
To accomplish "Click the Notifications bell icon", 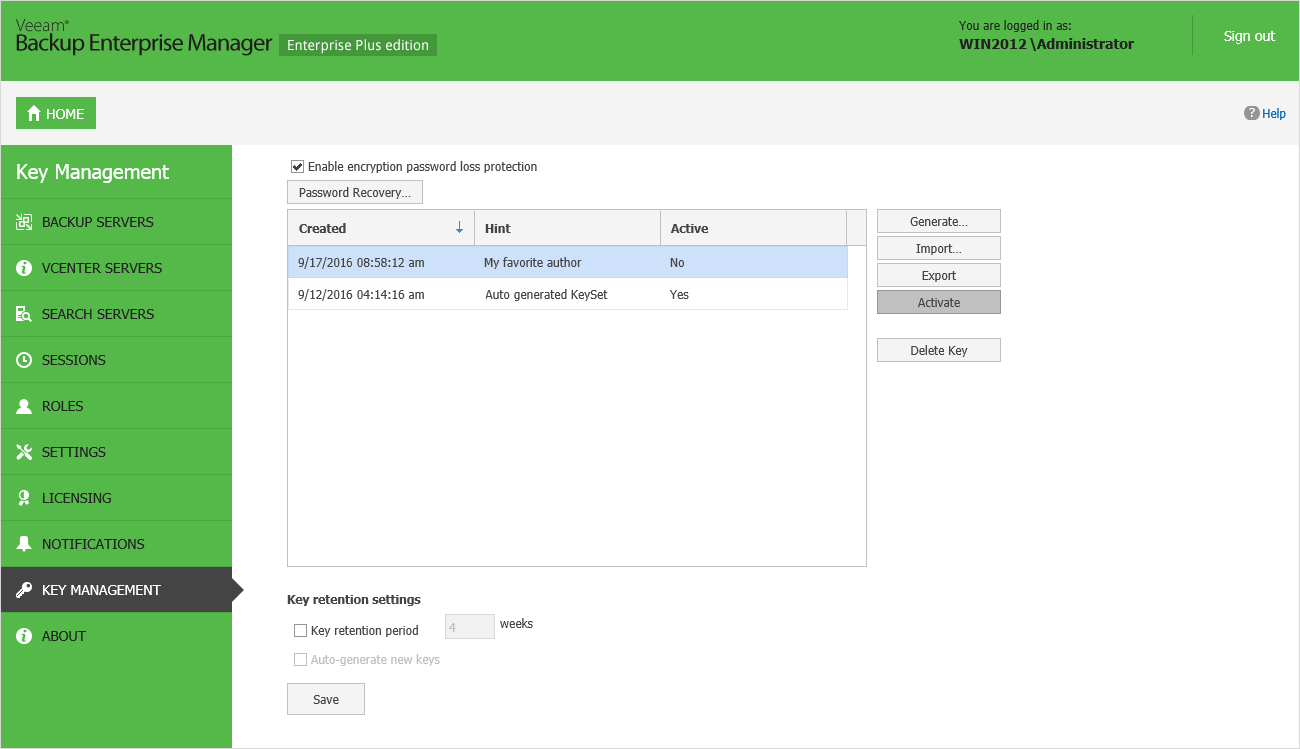I will [x=24, y=544].
